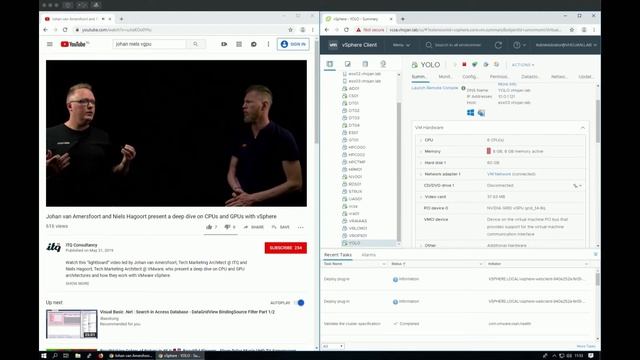Click the Save button under video
Screen dimensions: 640x360
coord(281,227)
